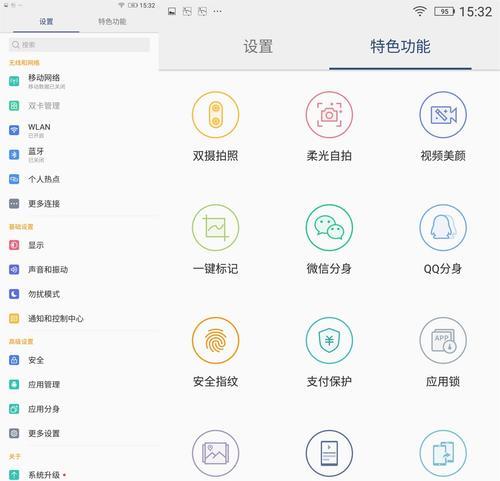Tap the unlabeled phone transfer circle icon
This screenshot has height=481, width=500.
pyautogui.click(x=443, y=453)
